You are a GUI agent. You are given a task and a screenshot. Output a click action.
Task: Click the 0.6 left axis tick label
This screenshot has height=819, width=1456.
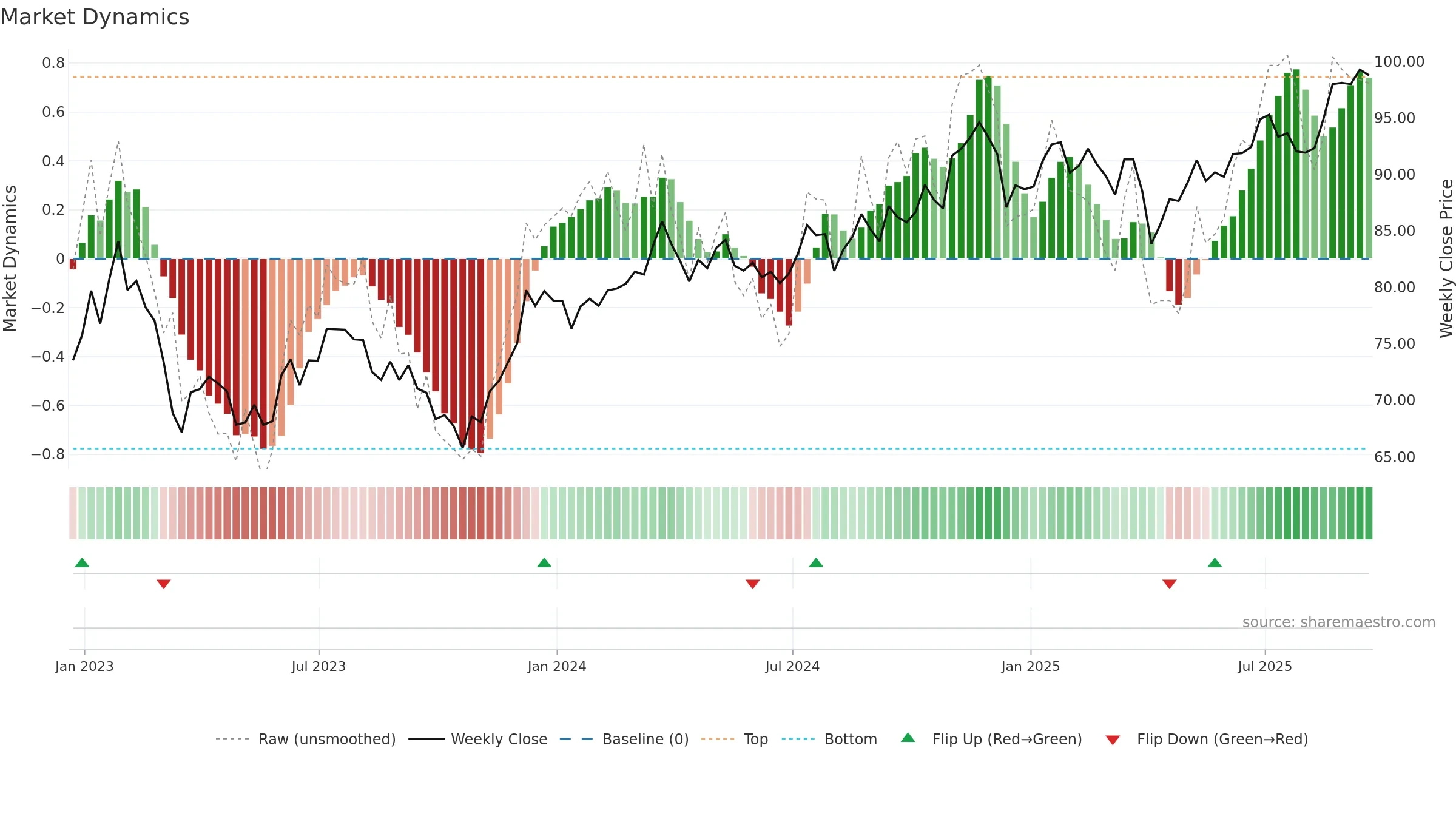(x=53, y=112)
